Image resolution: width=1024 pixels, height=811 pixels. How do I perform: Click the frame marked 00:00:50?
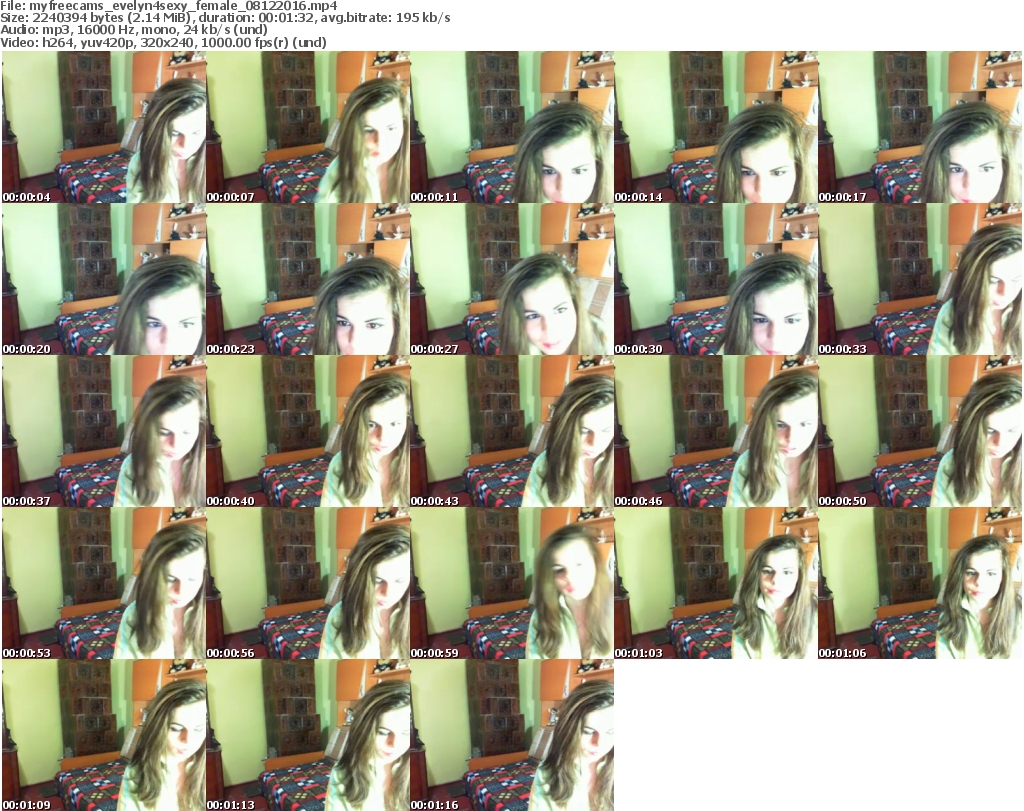[920, 432]
